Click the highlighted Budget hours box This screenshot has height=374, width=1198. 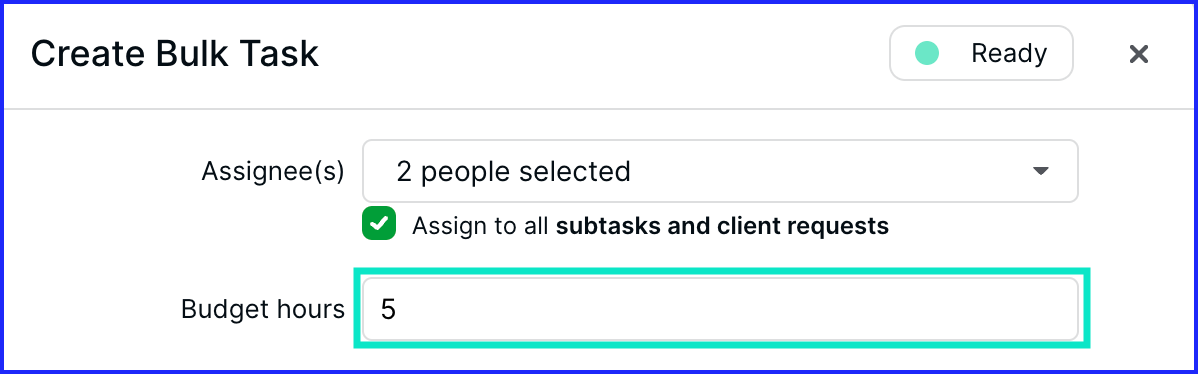click(722, 308)
